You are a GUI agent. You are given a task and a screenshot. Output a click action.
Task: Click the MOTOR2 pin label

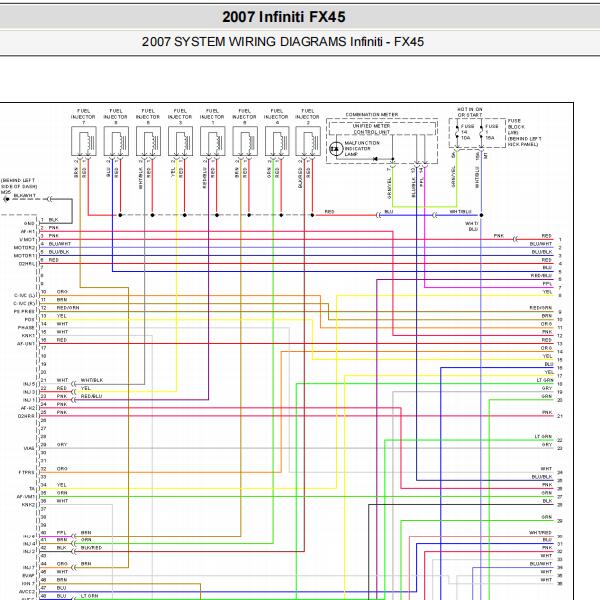(24, 248)
